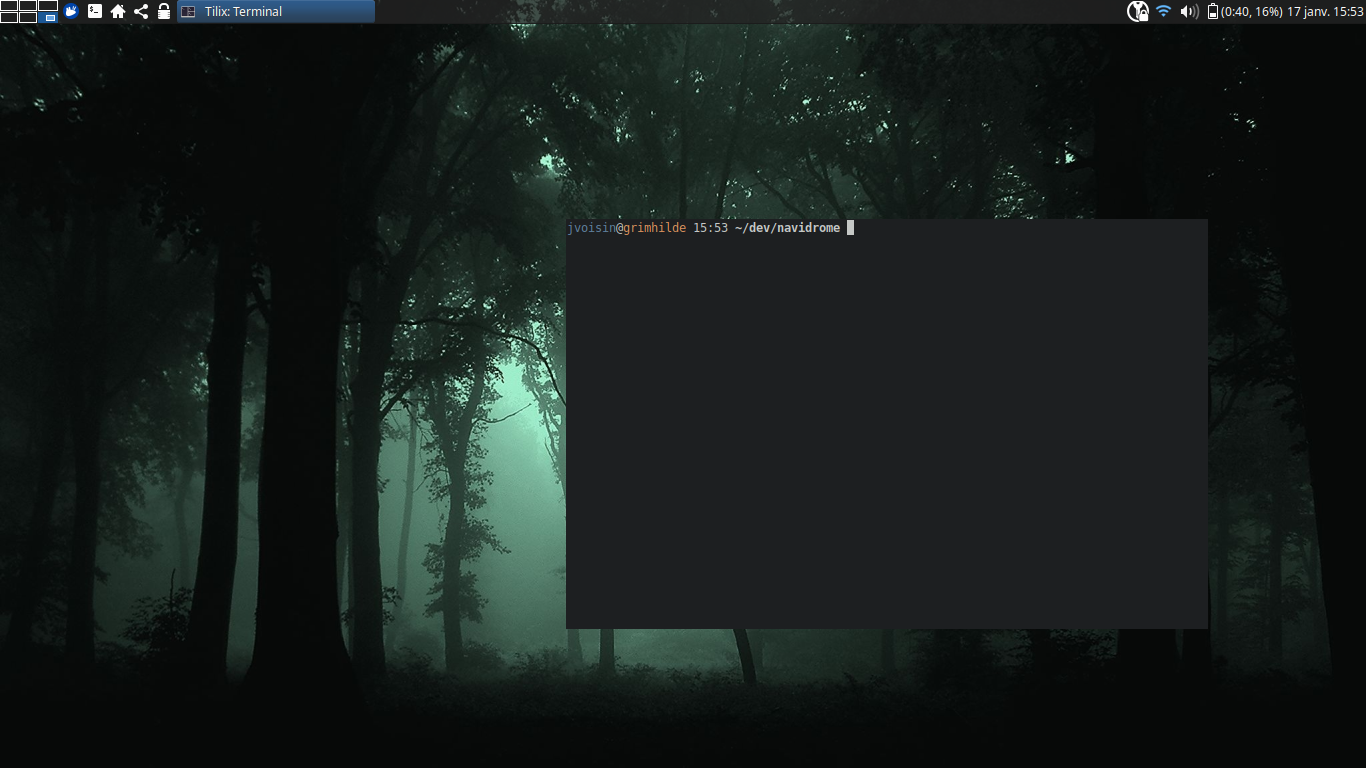Click the battery status icon
1366x768 pixels.
pos(1213,11)
